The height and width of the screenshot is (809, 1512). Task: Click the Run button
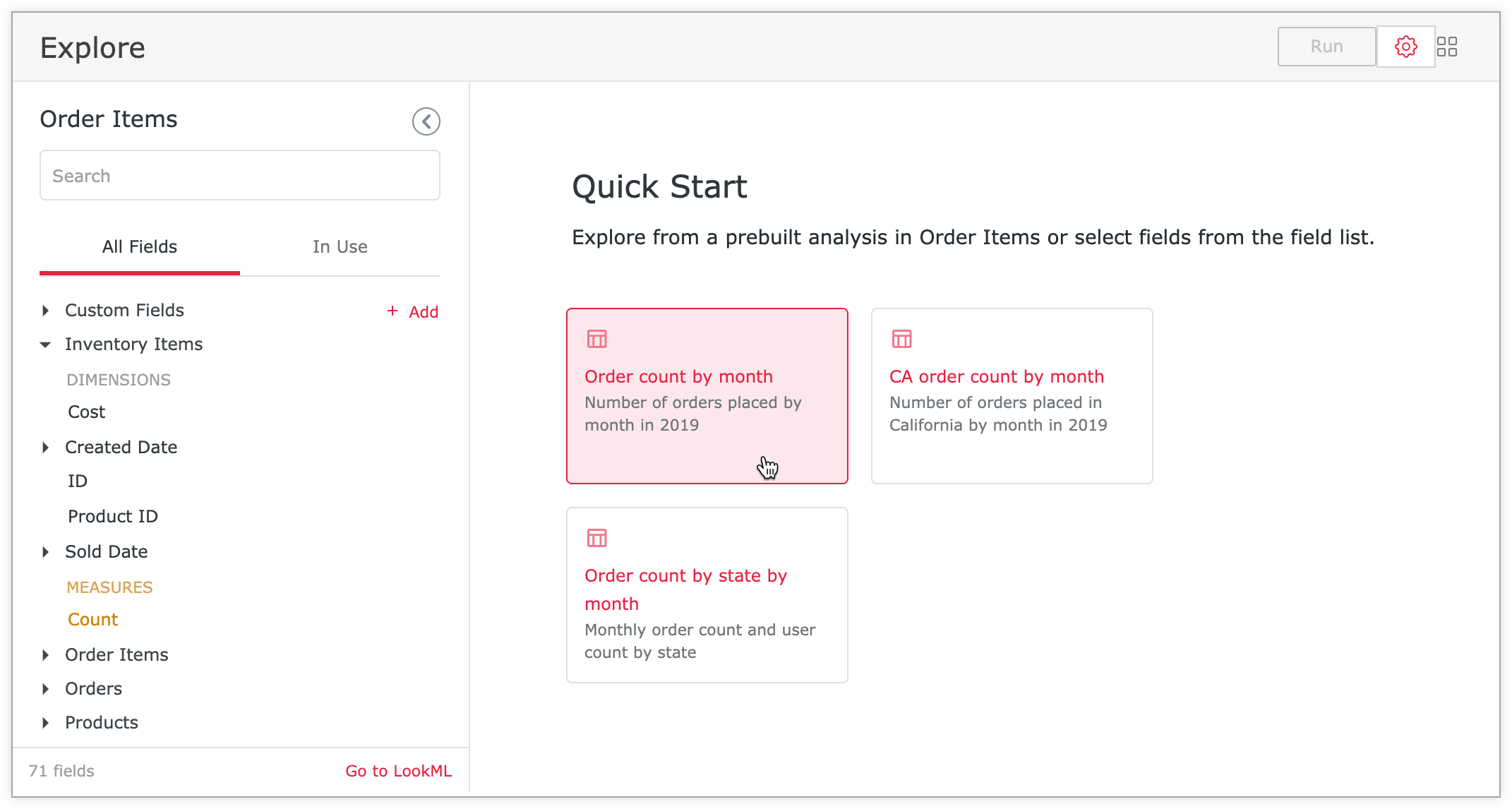[x=1326, y=46]
